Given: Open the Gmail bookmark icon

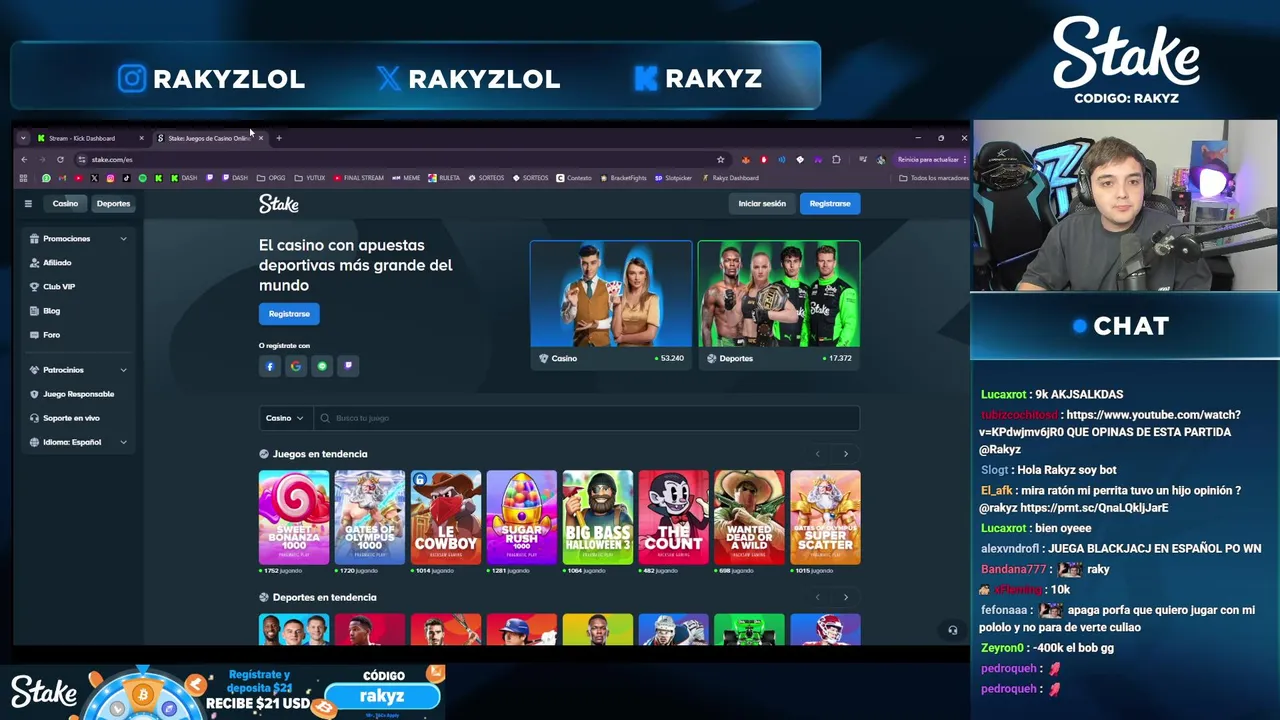Looking at the screenshot, I should pos(62,178).
